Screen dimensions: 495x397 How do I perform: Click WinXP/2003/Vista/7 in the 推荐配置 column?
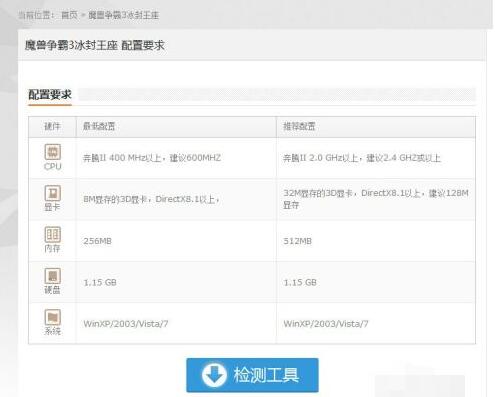pyautogui.click(x=326, y=324)
